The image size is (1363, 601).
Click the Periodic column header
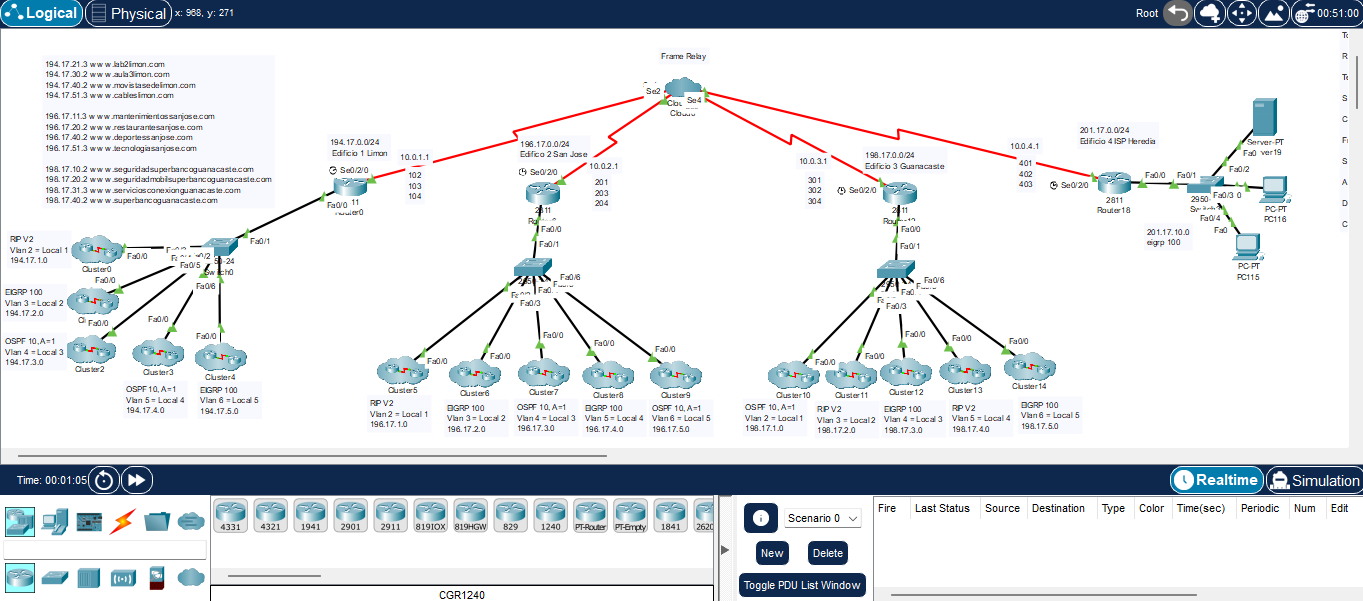1259,508
